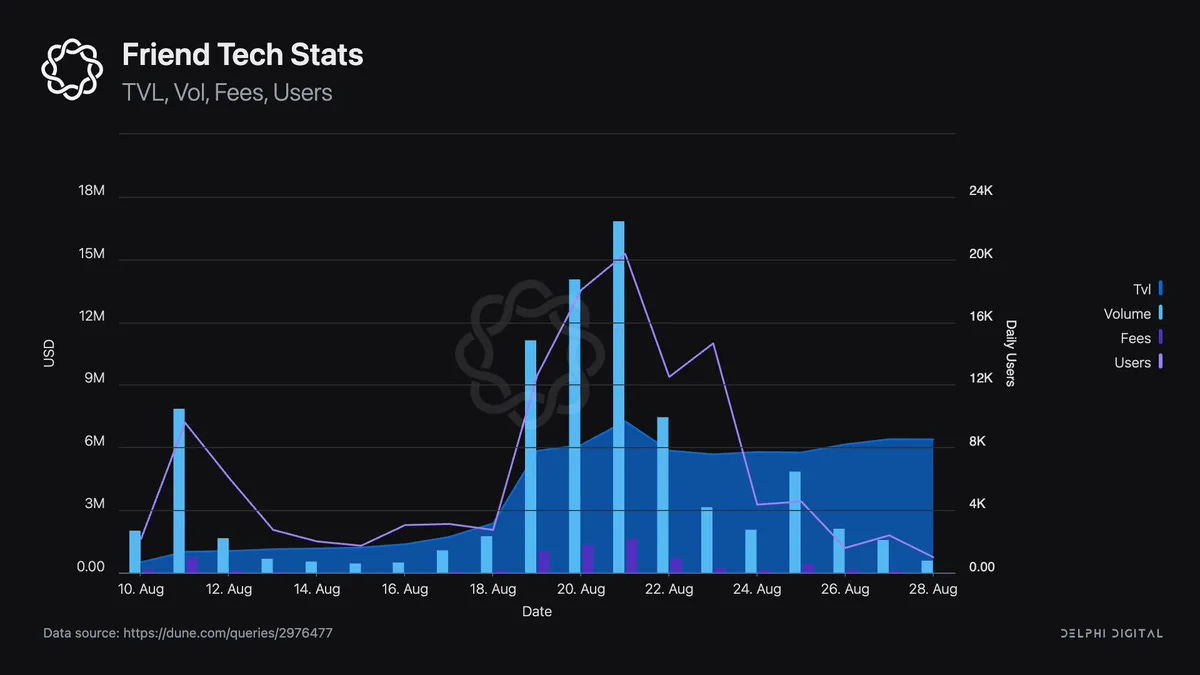The image size is (1200, 675).
Task: Click the 19 Aug volume bar
Action: tap(530, 456)
